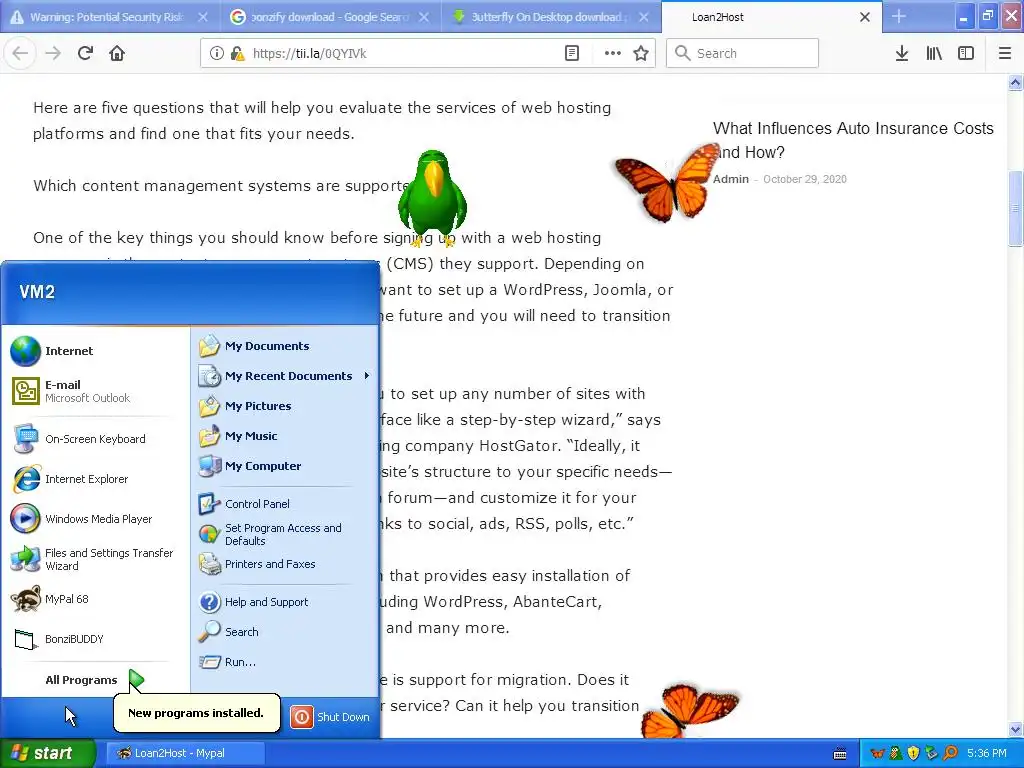Open E-mail Microsoft Outlook in Start menu
1024x768 pixels.
pos(95,391)
